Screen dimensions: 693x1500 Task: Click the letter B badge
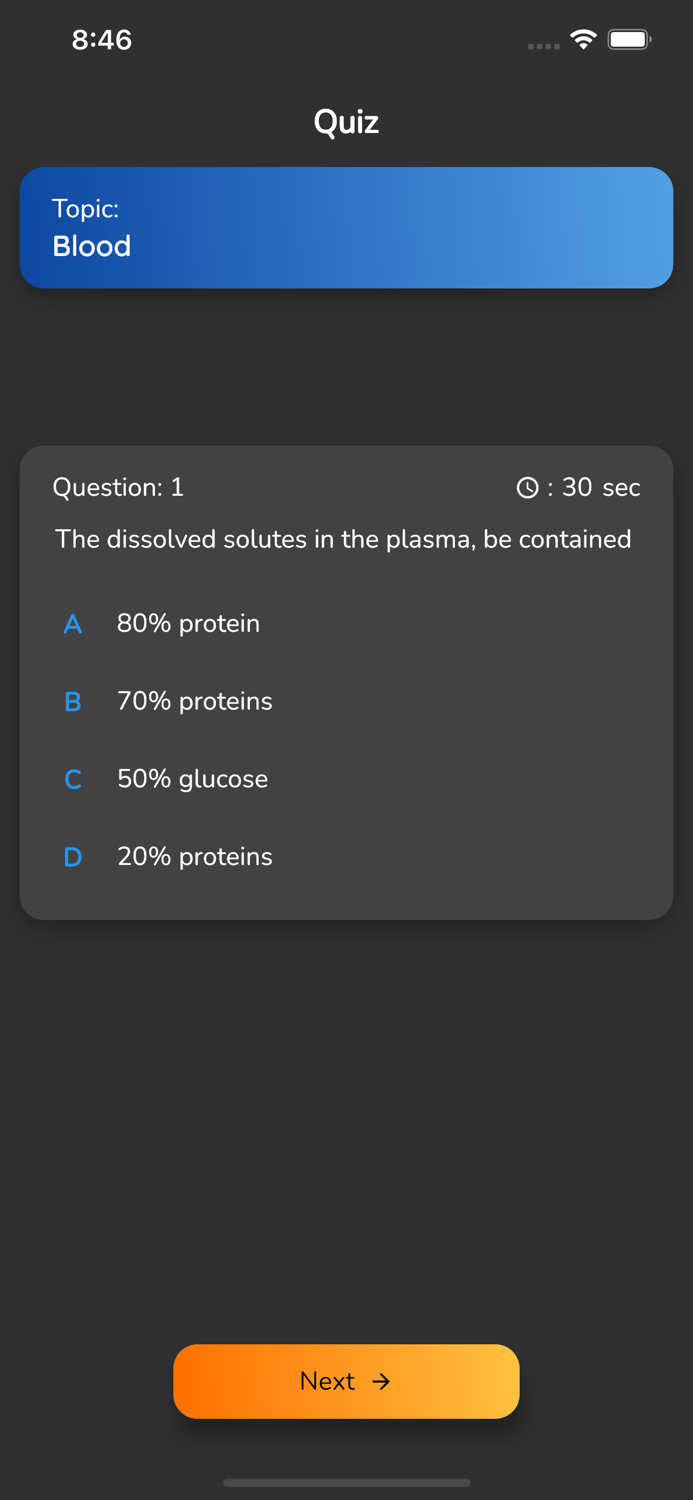72,701
